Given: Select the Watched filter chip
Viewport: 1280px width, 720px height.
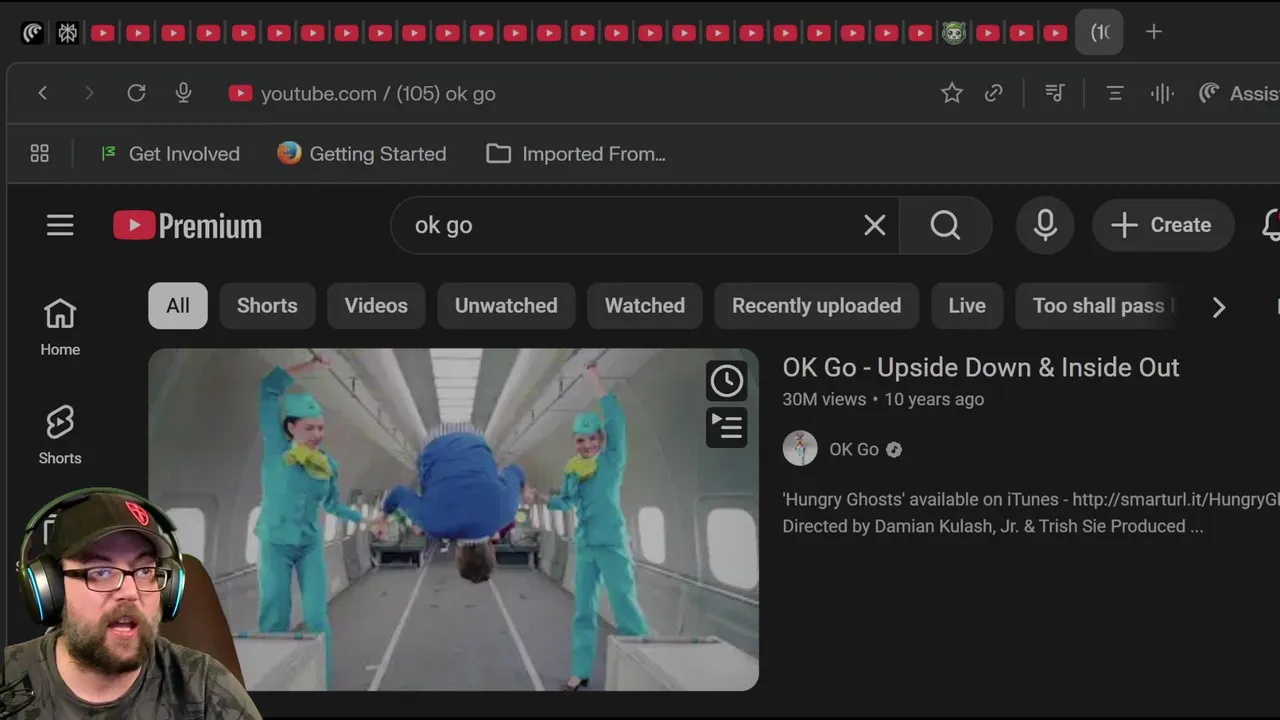Looking at the screenshot, I should click(x=645, y=306).
